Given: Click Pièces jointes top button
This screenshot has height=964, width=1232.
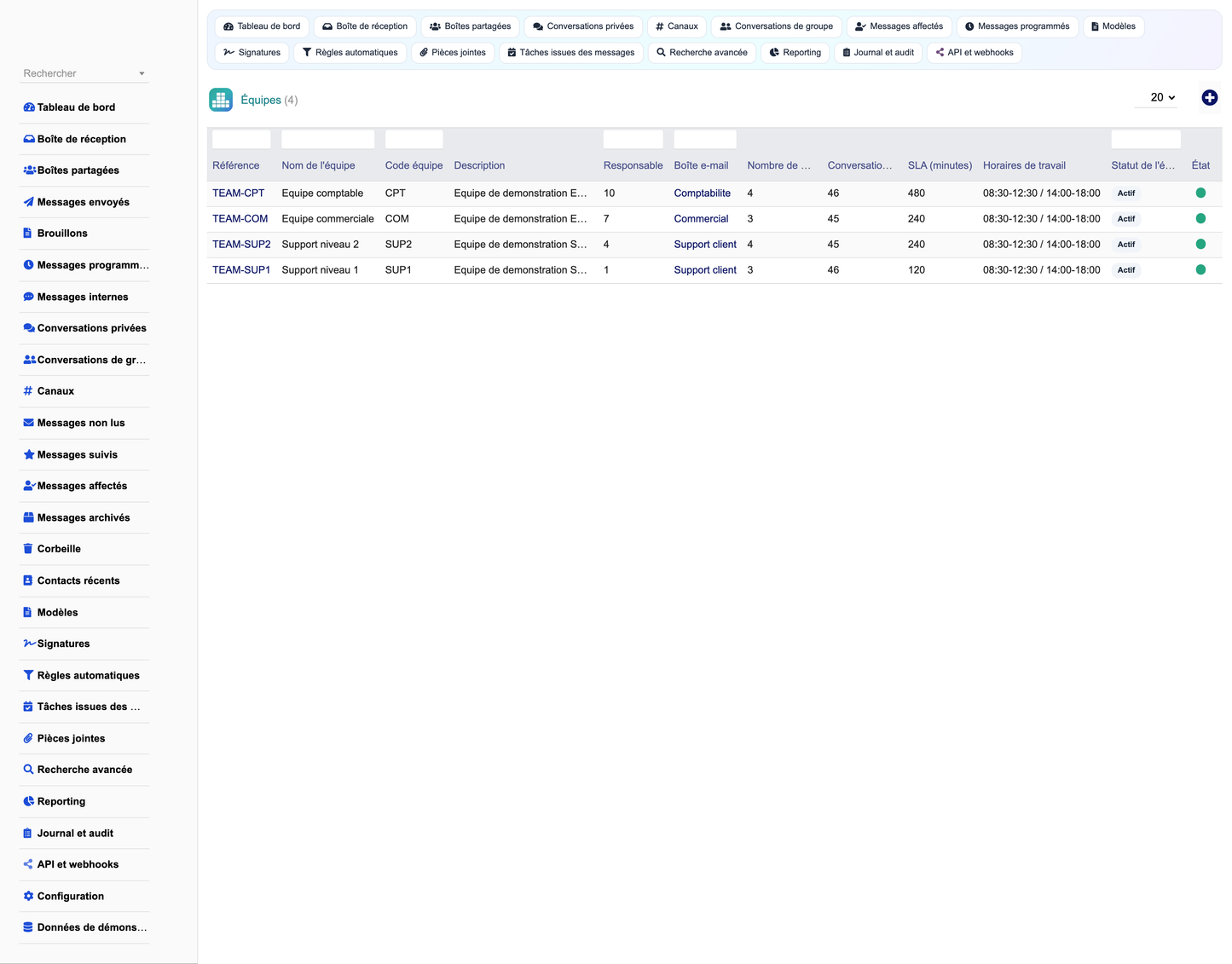Looking at the screenshot, I should (x=453, y=53).
